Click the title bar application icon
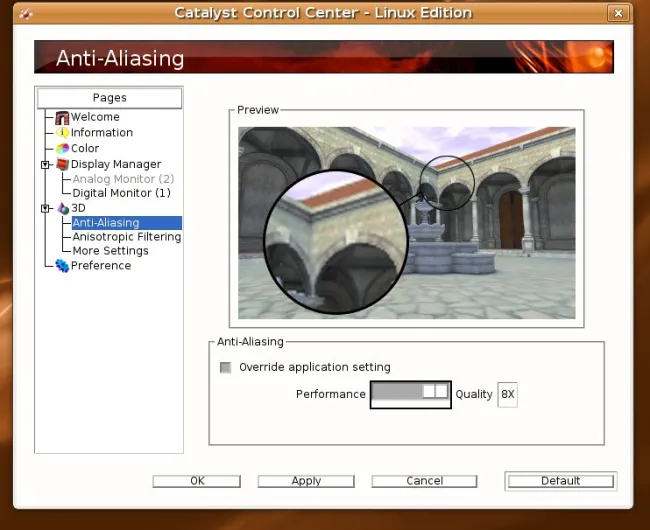The height and width of the screenshot is (530, 650). click(26, 14)
